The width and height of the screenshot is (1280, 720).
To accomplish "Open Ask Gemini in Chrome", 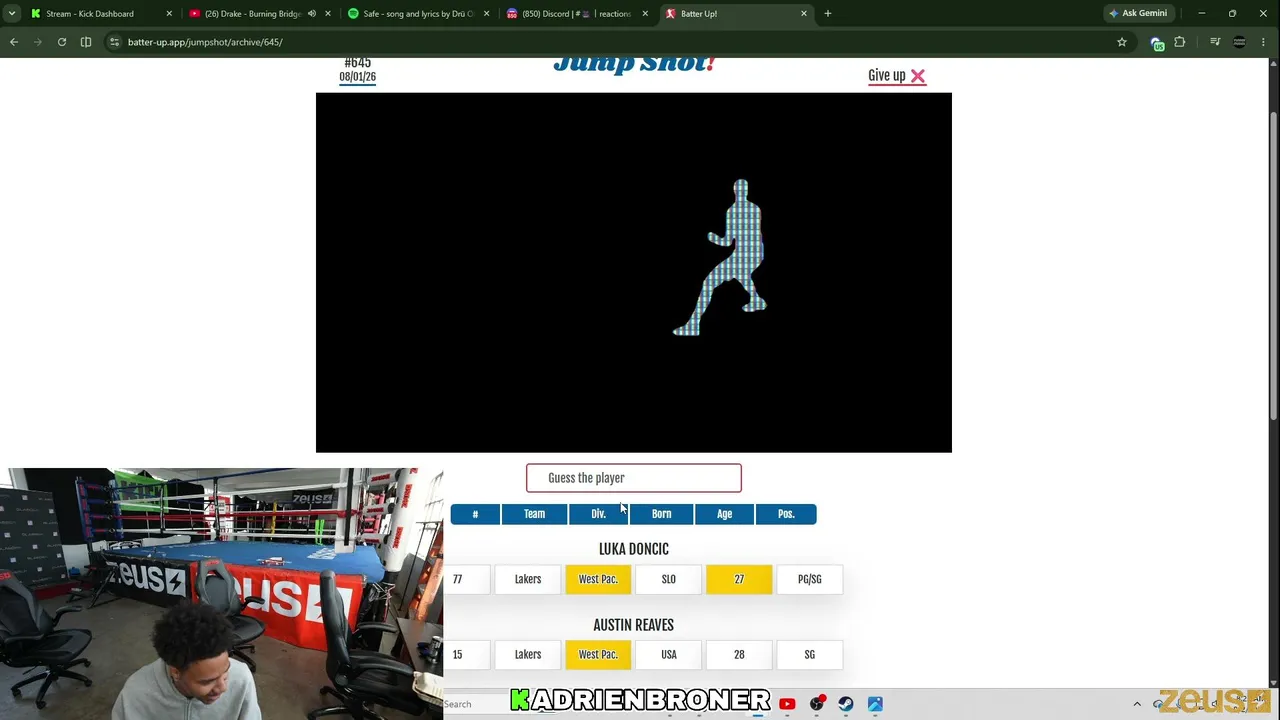I will (1138, 14).
